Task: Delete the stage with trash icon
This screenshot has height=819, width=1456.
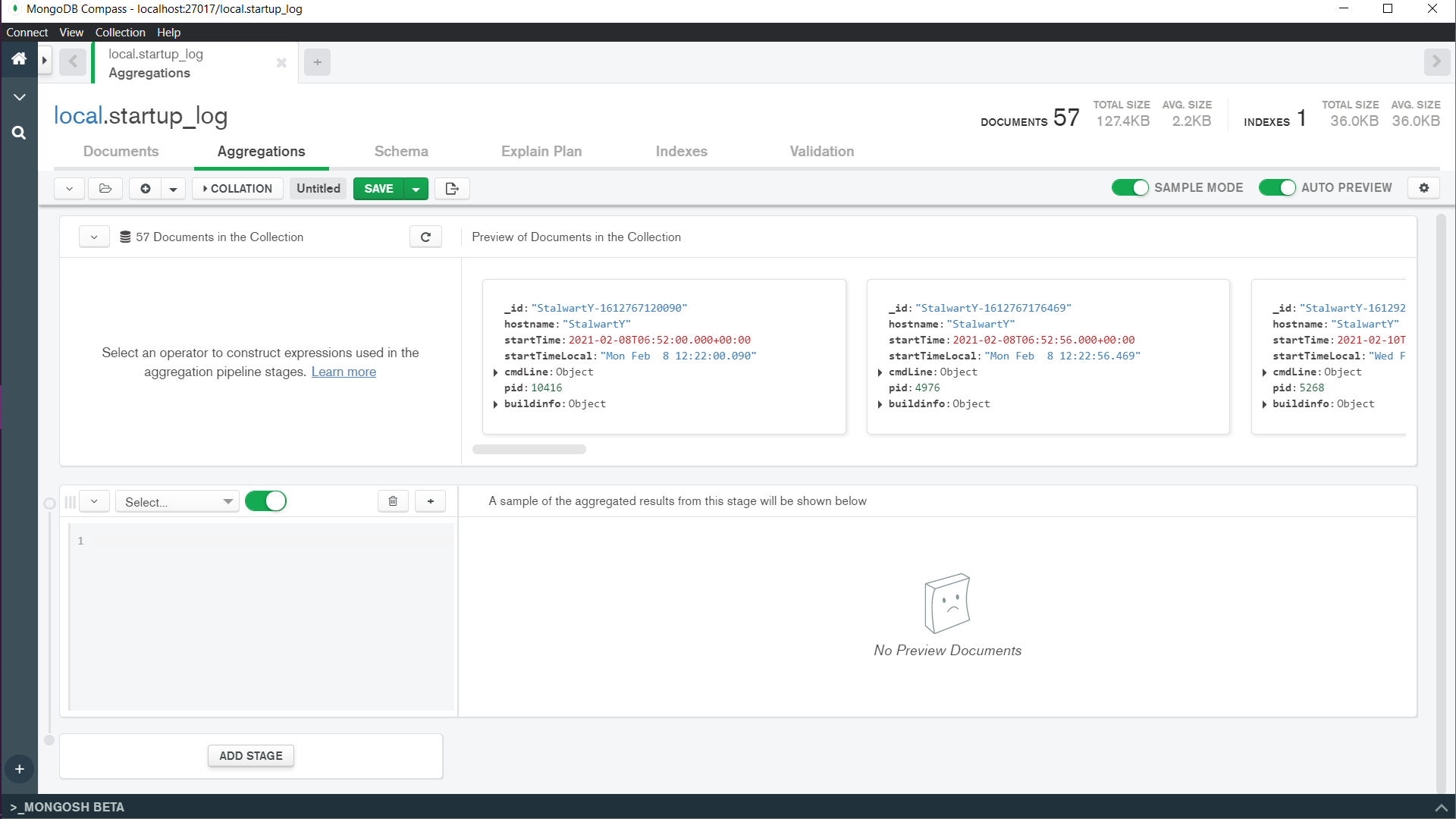Action: (x=393, y=501)
